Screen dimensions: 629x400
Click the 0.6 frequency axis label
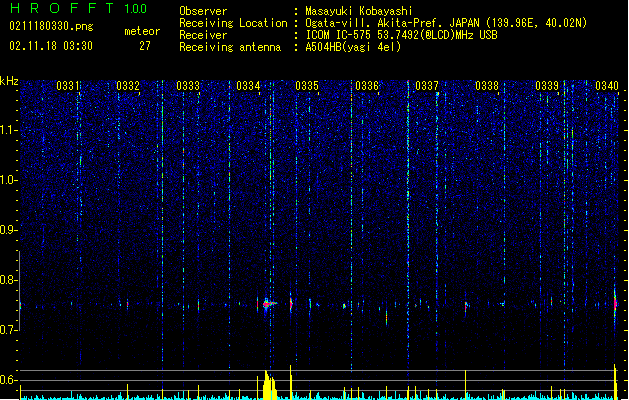(8, 380)
